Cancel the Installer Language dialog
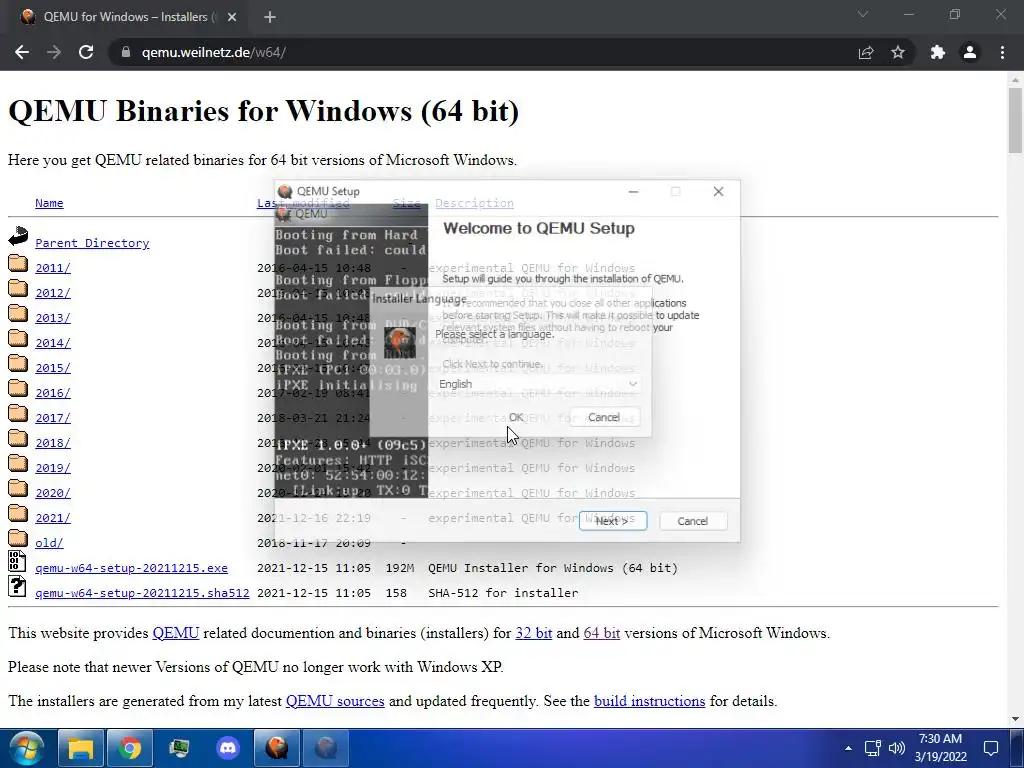Screen dimensions: 1024x768 tap(604, 417)
